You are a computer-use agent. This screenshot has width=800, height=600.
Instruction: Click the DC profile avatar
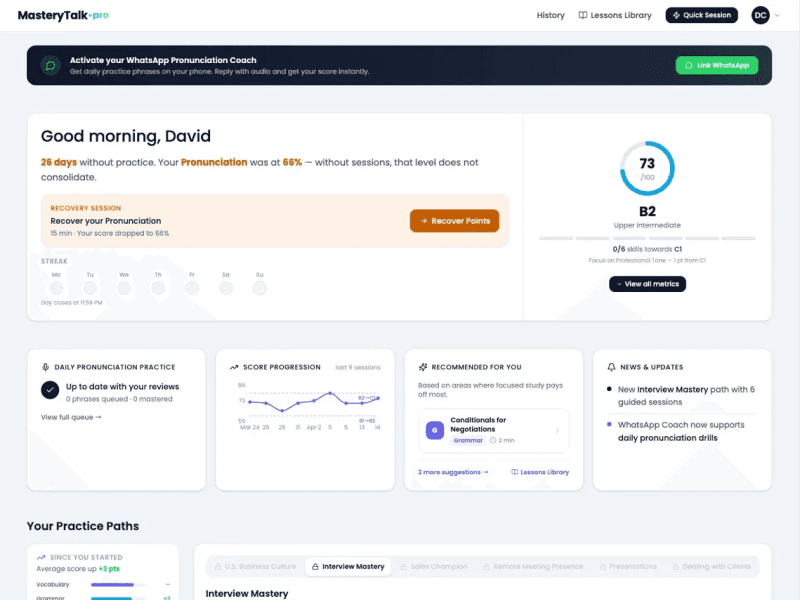pyautogui.click(x=760, y=15)
